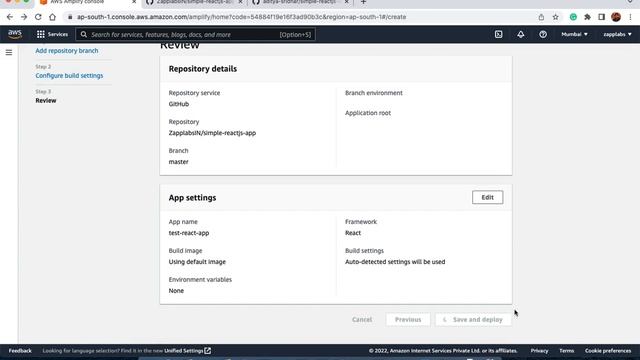Open Cookie preferences
Screen dimensions: 640x360
pyautogui.click(x=608, y=351)
